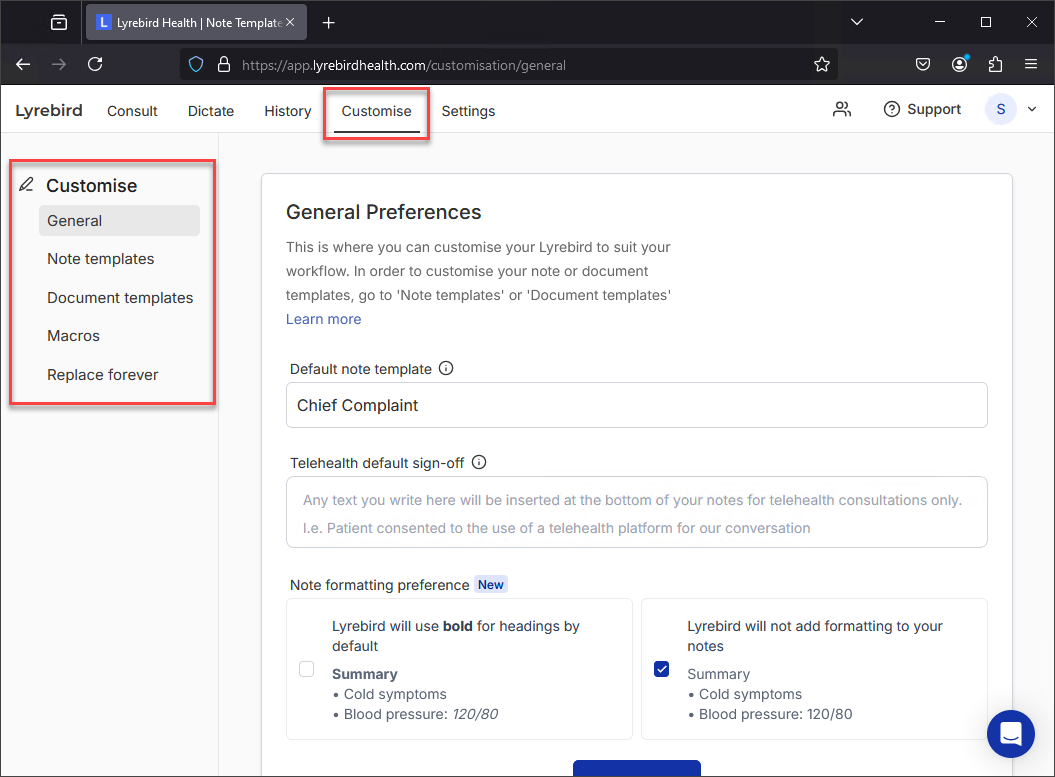Open the chat support bubble icon

1011,734
